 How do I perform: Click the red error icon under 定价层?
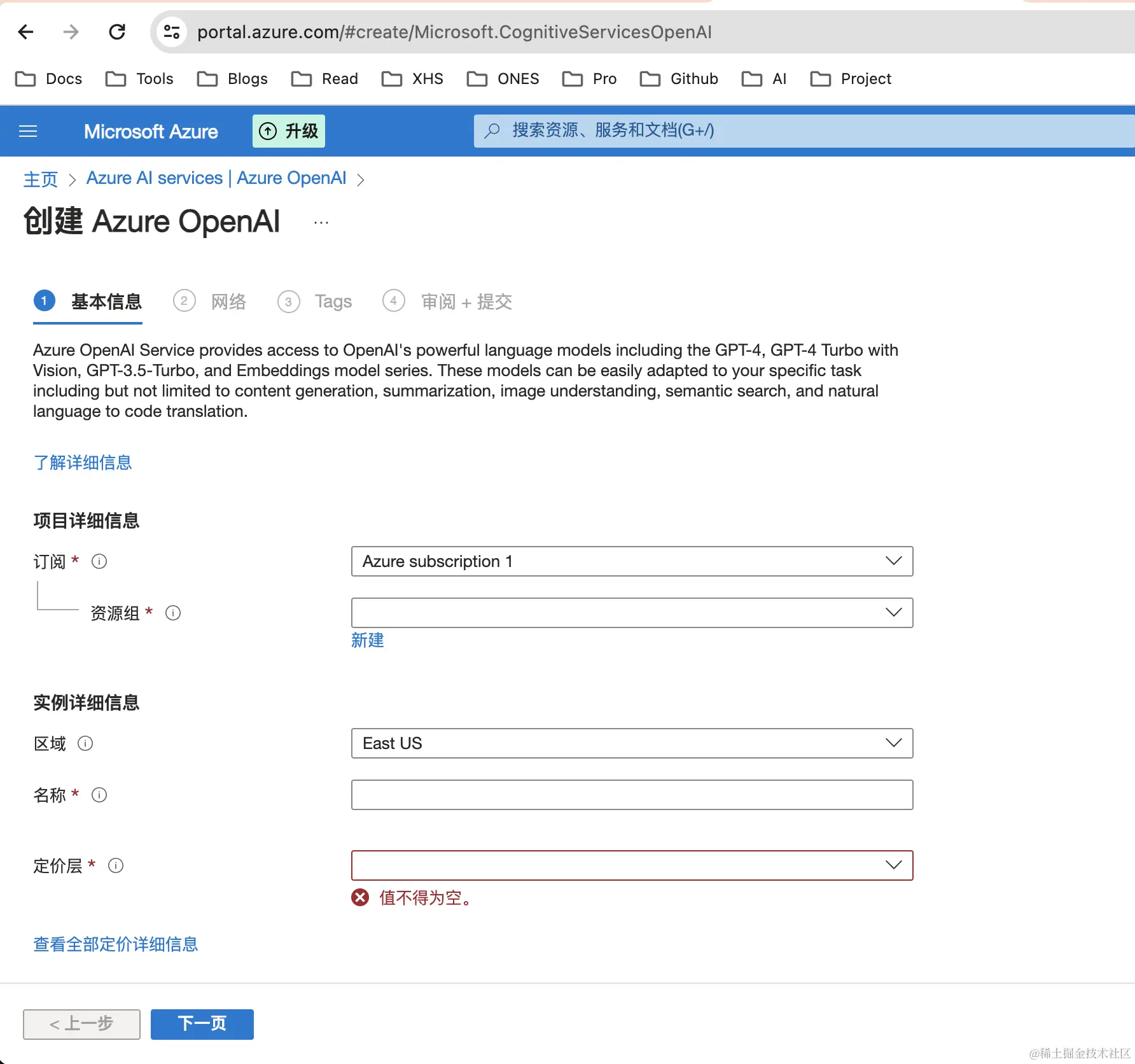pyautogui.click(x=360, y=897)
